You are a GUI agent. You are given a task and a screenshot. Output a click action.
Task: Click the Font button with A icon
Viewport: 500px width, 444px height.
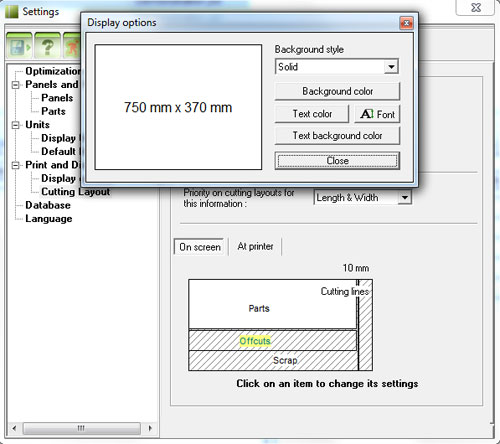click(x=377, y=114)
